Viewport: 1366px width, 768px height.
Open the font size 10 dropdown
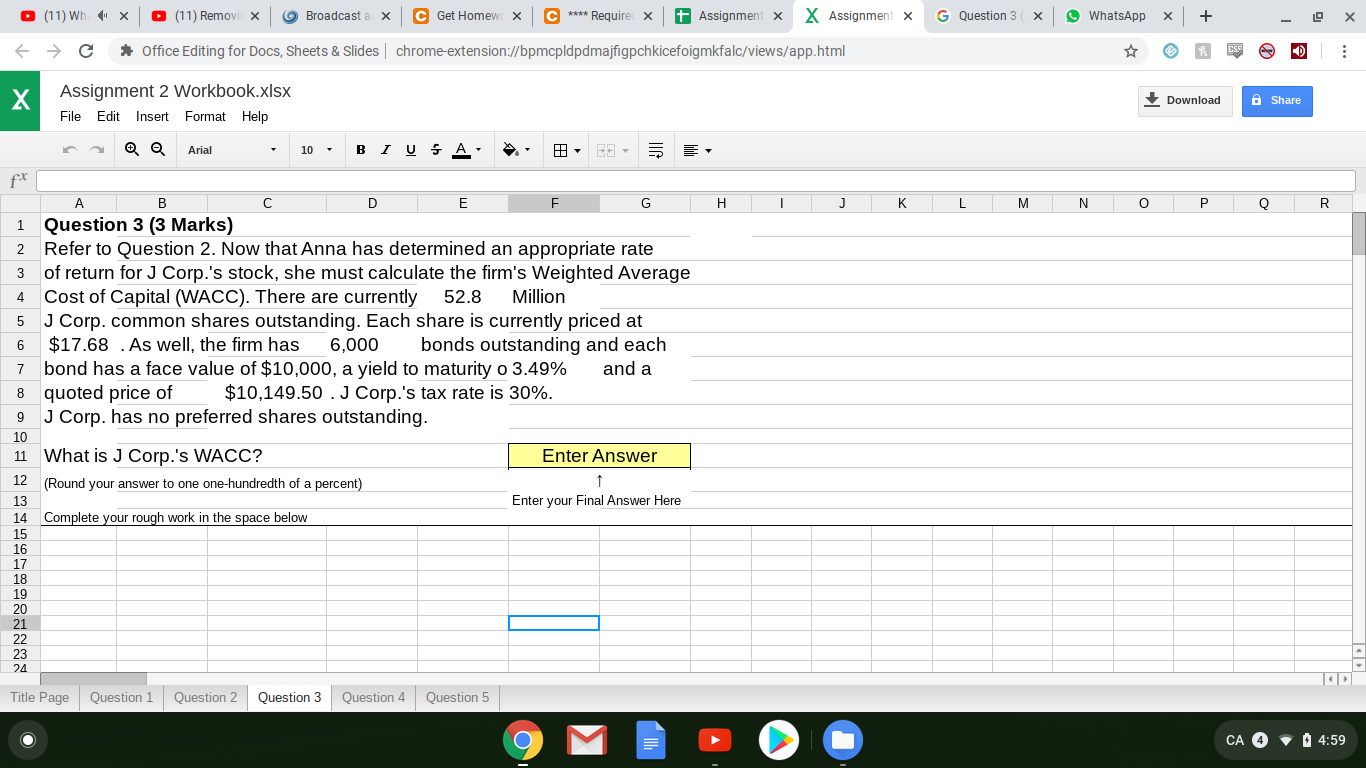click(x=316, y=150)
